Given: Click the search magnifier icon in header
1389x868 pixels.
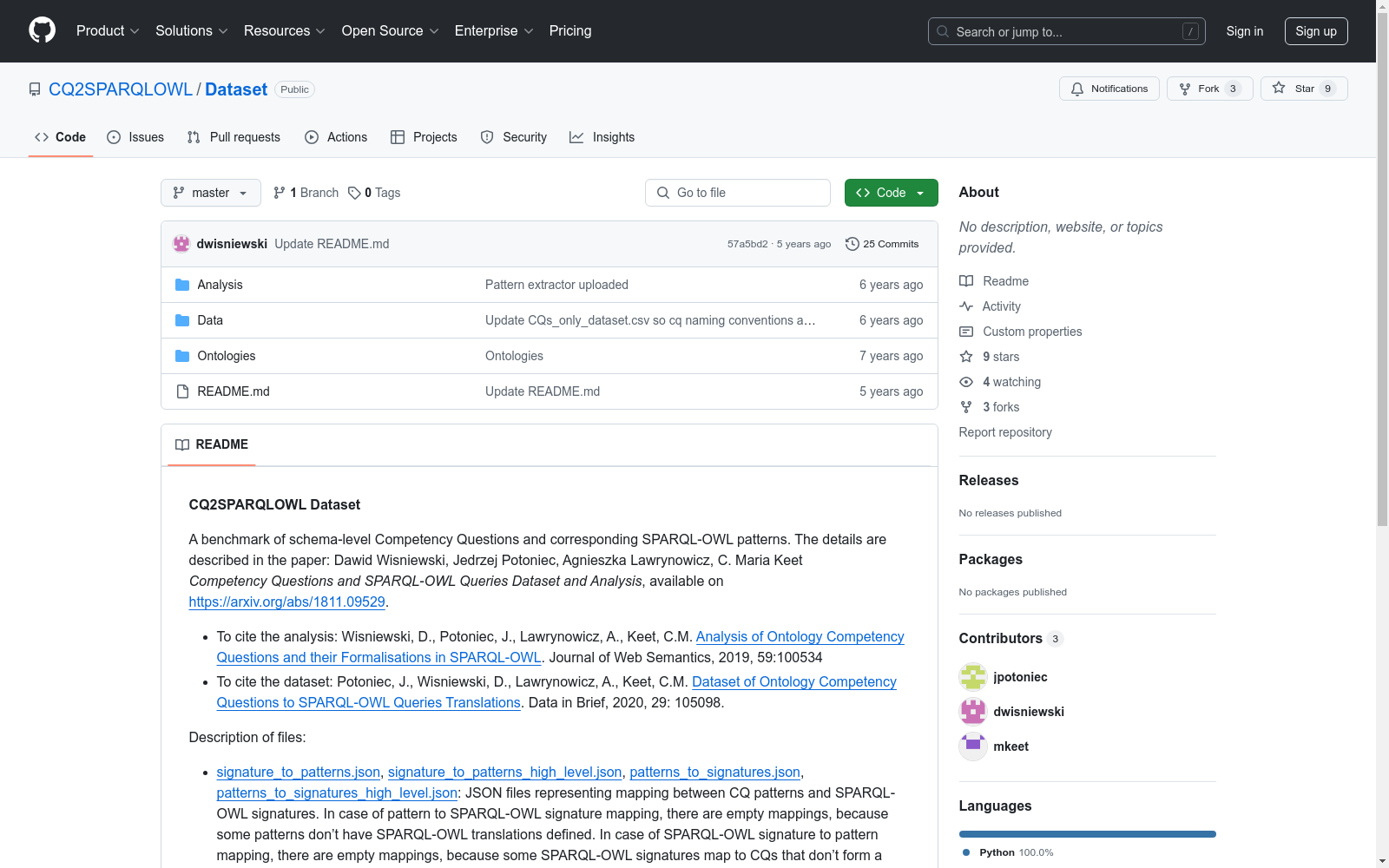Looking at the screenshot, I should click(x=943, y=31).
